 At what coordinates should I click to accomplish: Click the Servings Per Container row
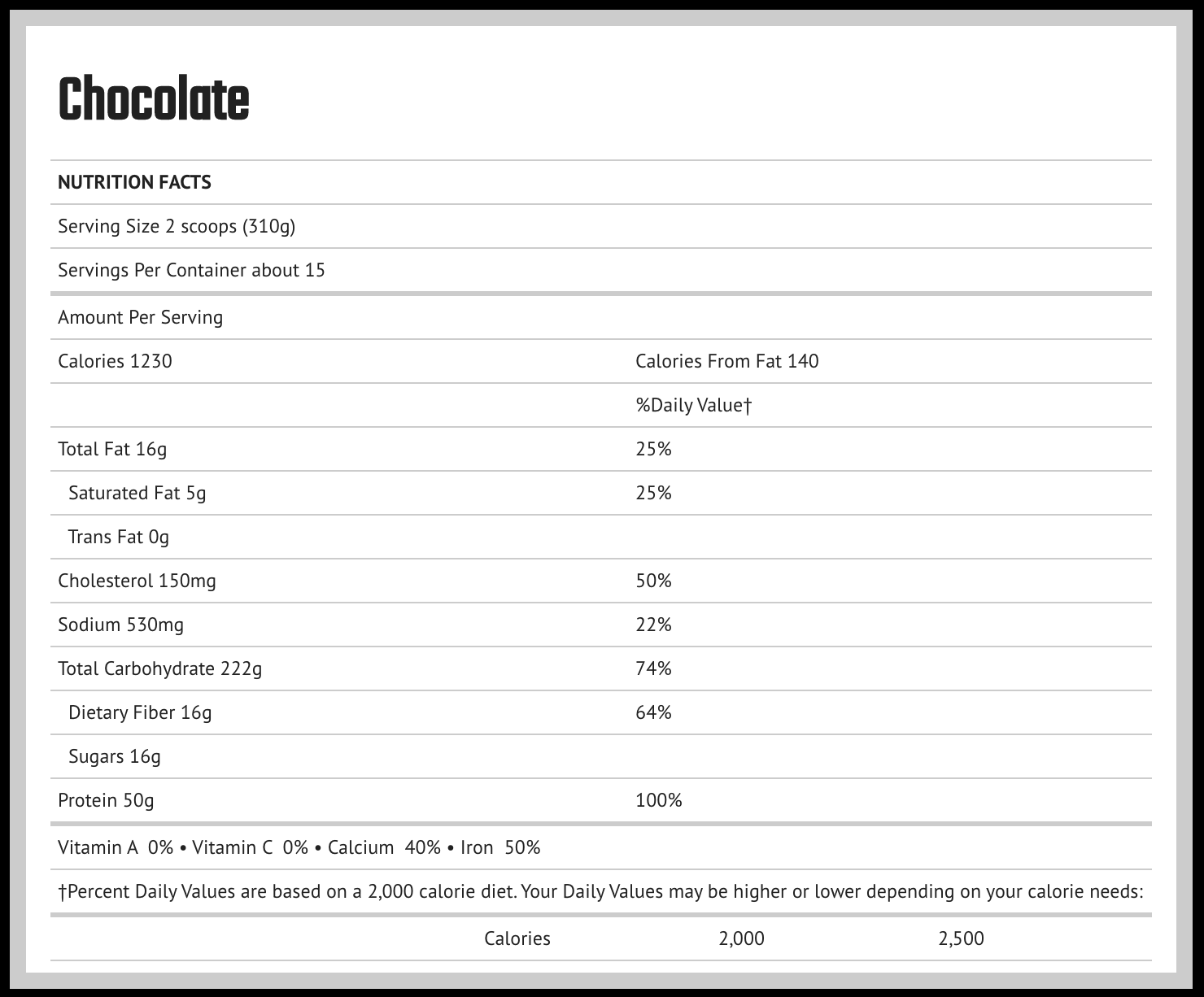[x=191, y=270]
